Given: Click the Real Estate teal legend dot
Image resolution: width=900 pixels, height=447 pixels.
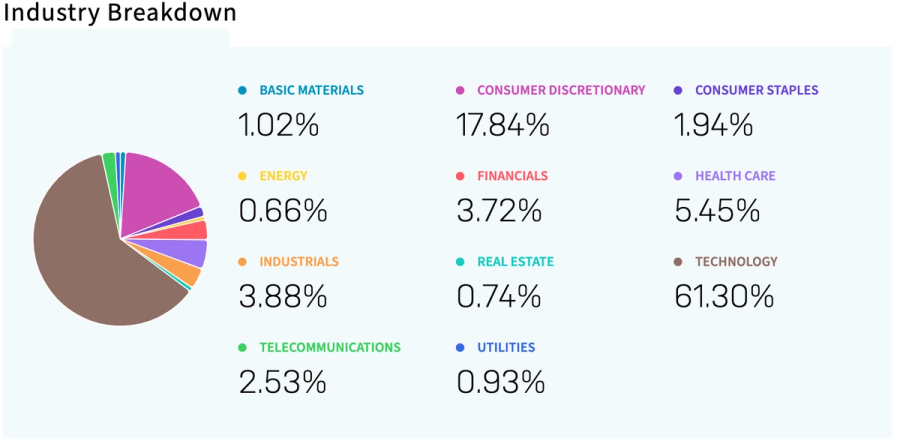Looking at the screenshot, I should pos(460,262).
